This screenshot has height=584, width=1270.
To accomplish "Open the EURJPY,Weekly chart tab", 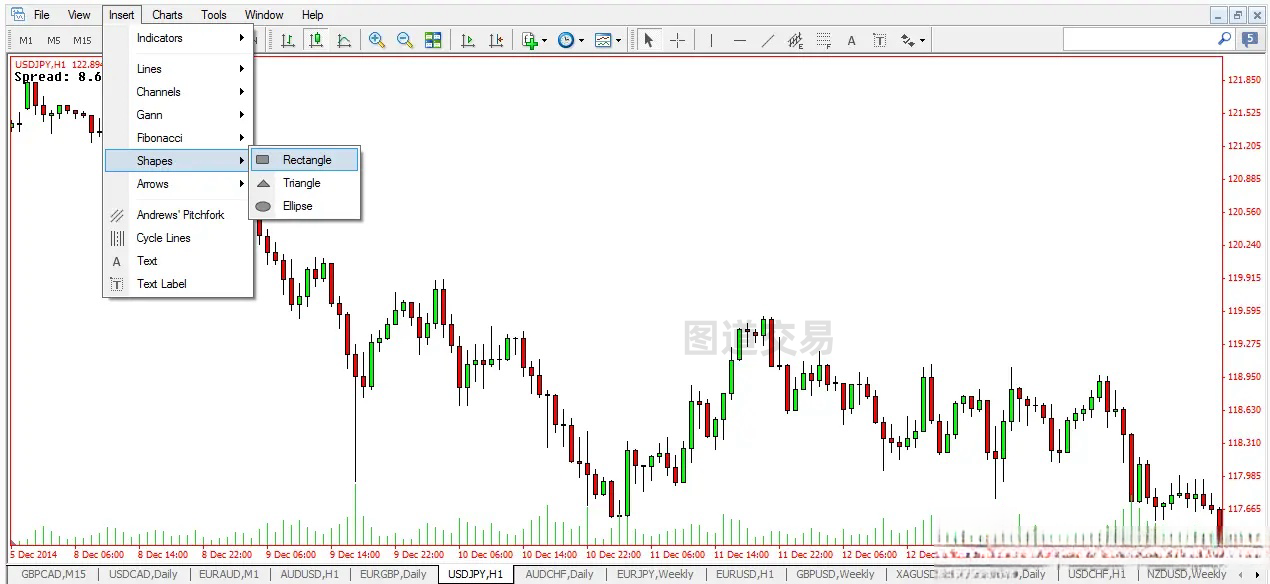I will tap(655, 574).
